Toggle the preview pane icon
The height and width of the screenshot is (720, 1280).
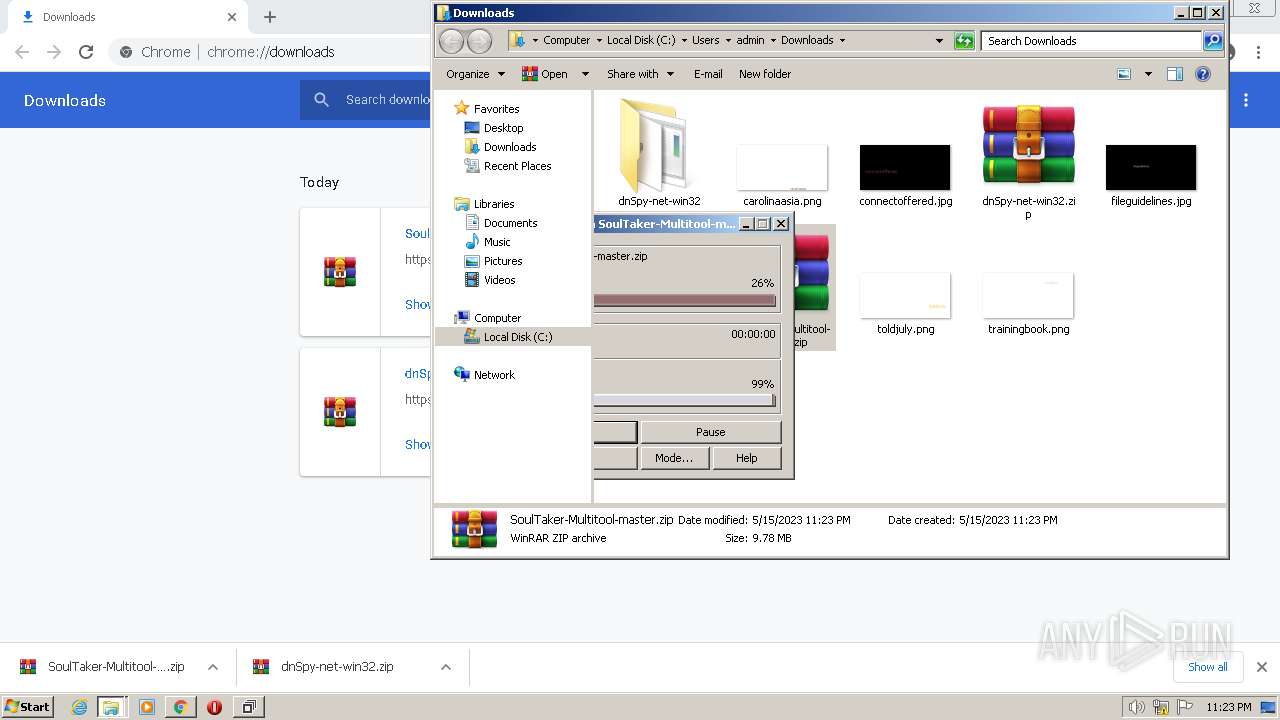tap(1175, 74)
